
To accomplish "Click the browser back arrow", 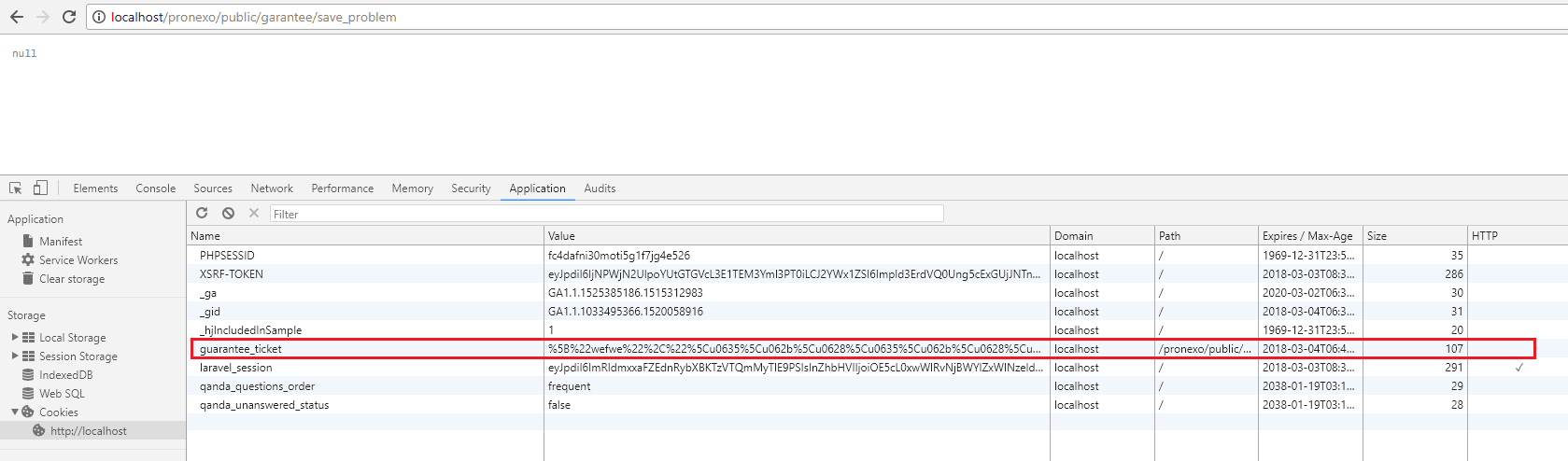I will point(16,17).
